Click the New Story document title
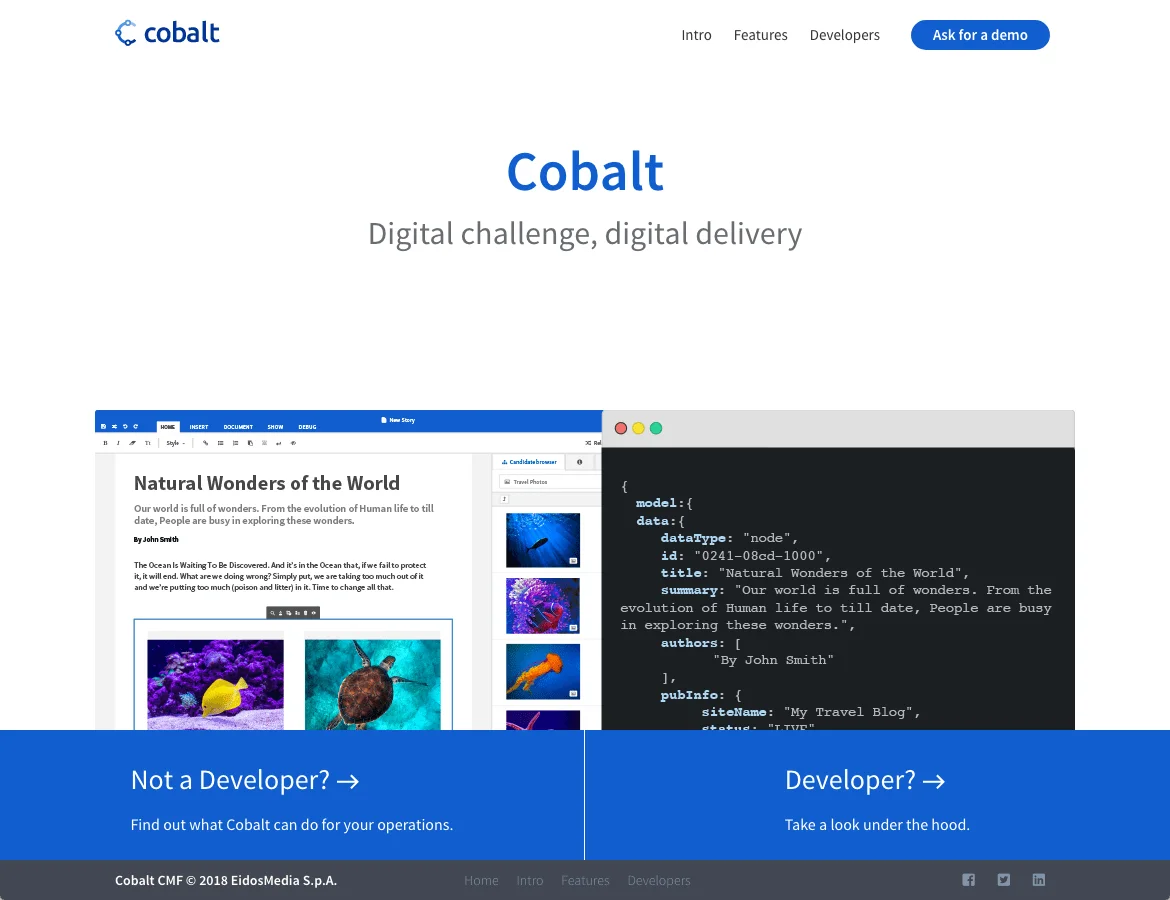 click(x=398, y=420)
